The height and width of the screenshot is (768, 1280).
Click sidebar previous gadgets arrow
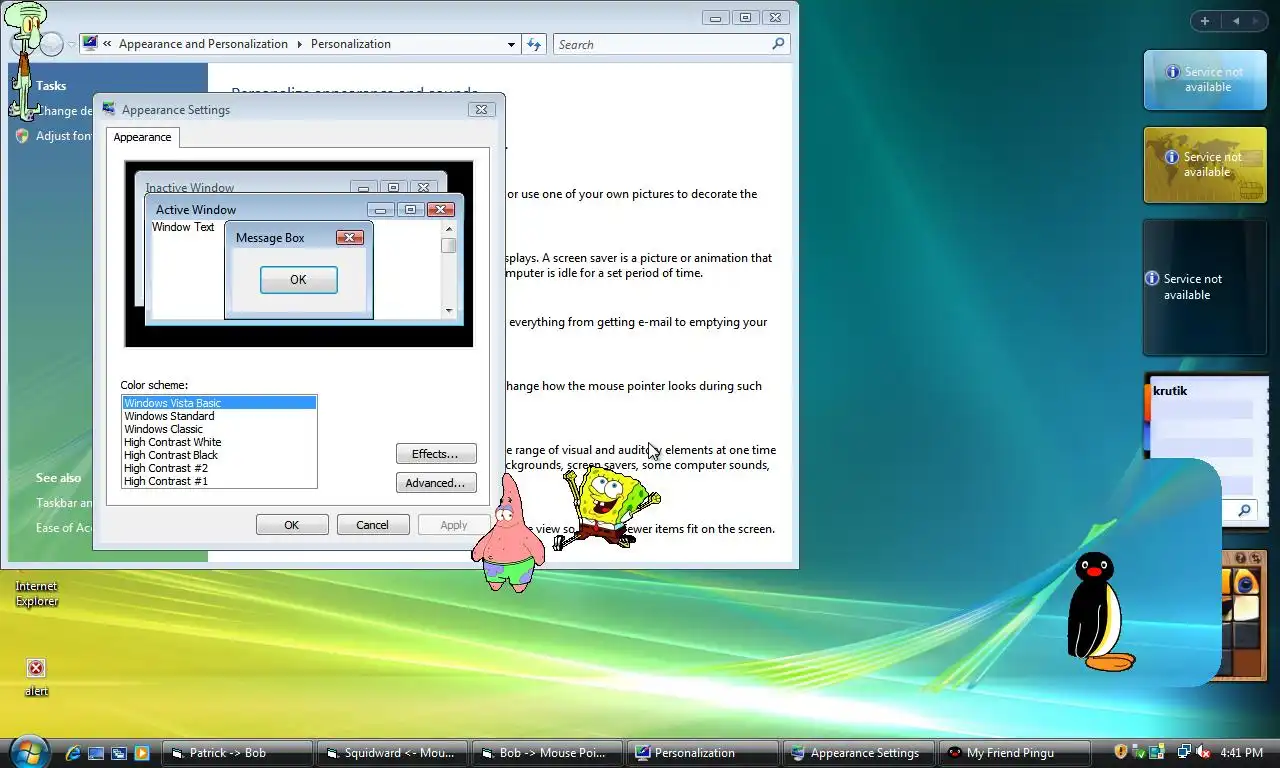(x=1236, y=21)
